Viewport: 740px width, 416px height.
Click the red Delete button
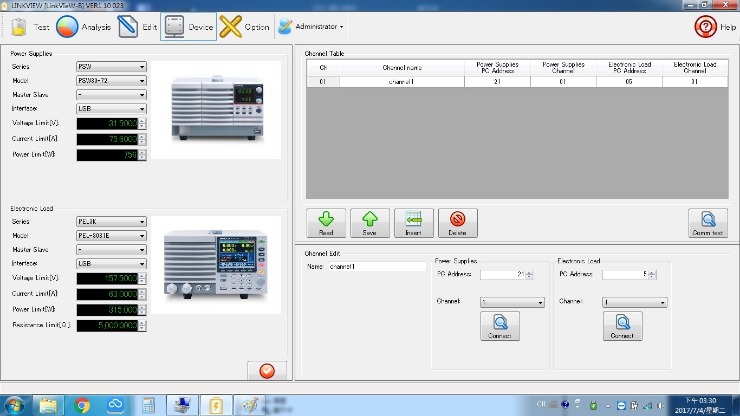[457, 222]
